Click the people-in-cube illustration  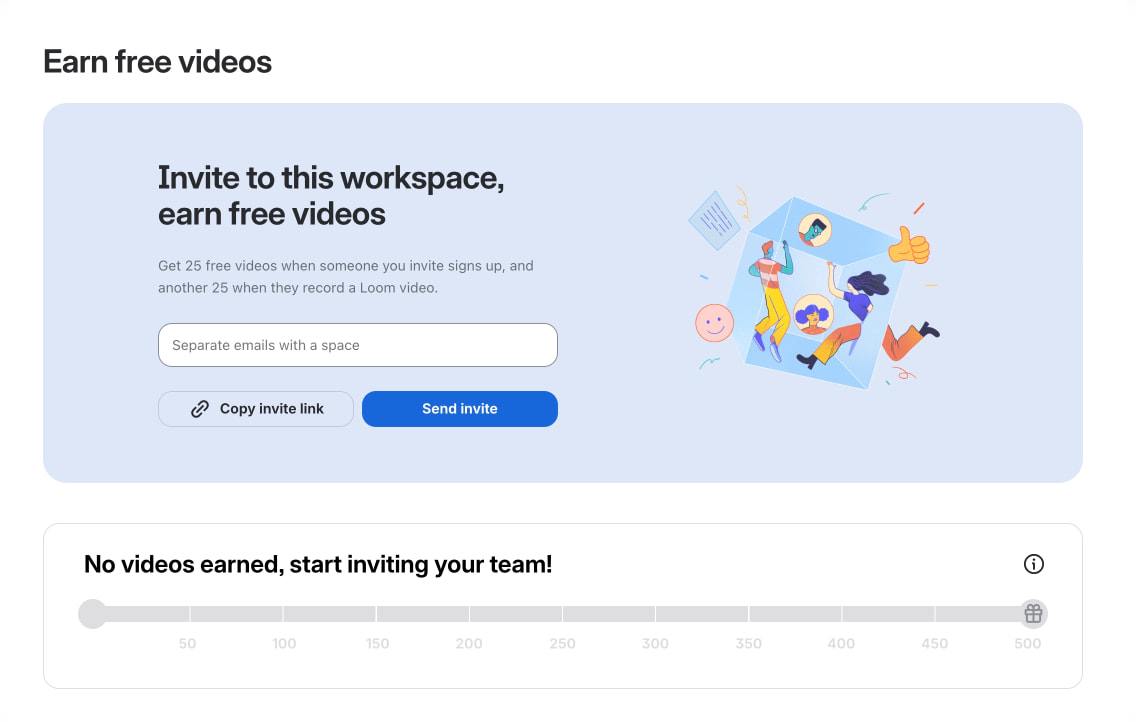(x=814, y=287)
